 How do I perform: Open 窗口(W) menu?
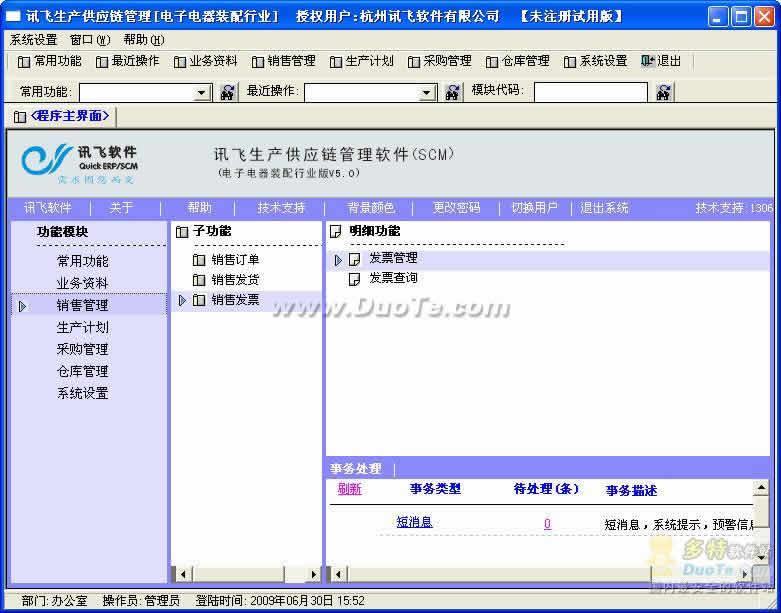(90, 40)
